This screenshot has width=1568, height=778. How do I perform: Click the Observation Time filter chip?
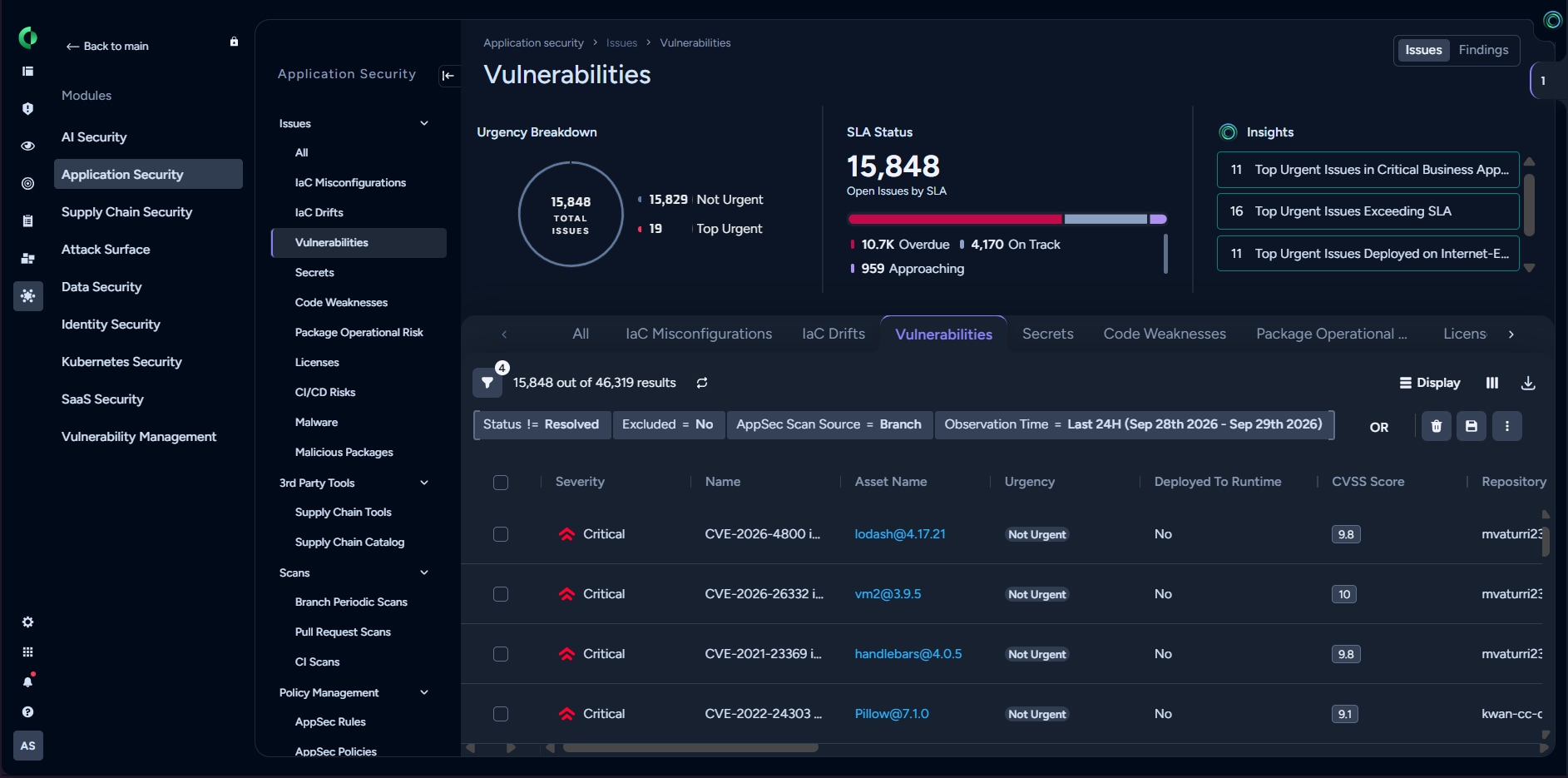pyautogui.click(x=1133, y=424)
